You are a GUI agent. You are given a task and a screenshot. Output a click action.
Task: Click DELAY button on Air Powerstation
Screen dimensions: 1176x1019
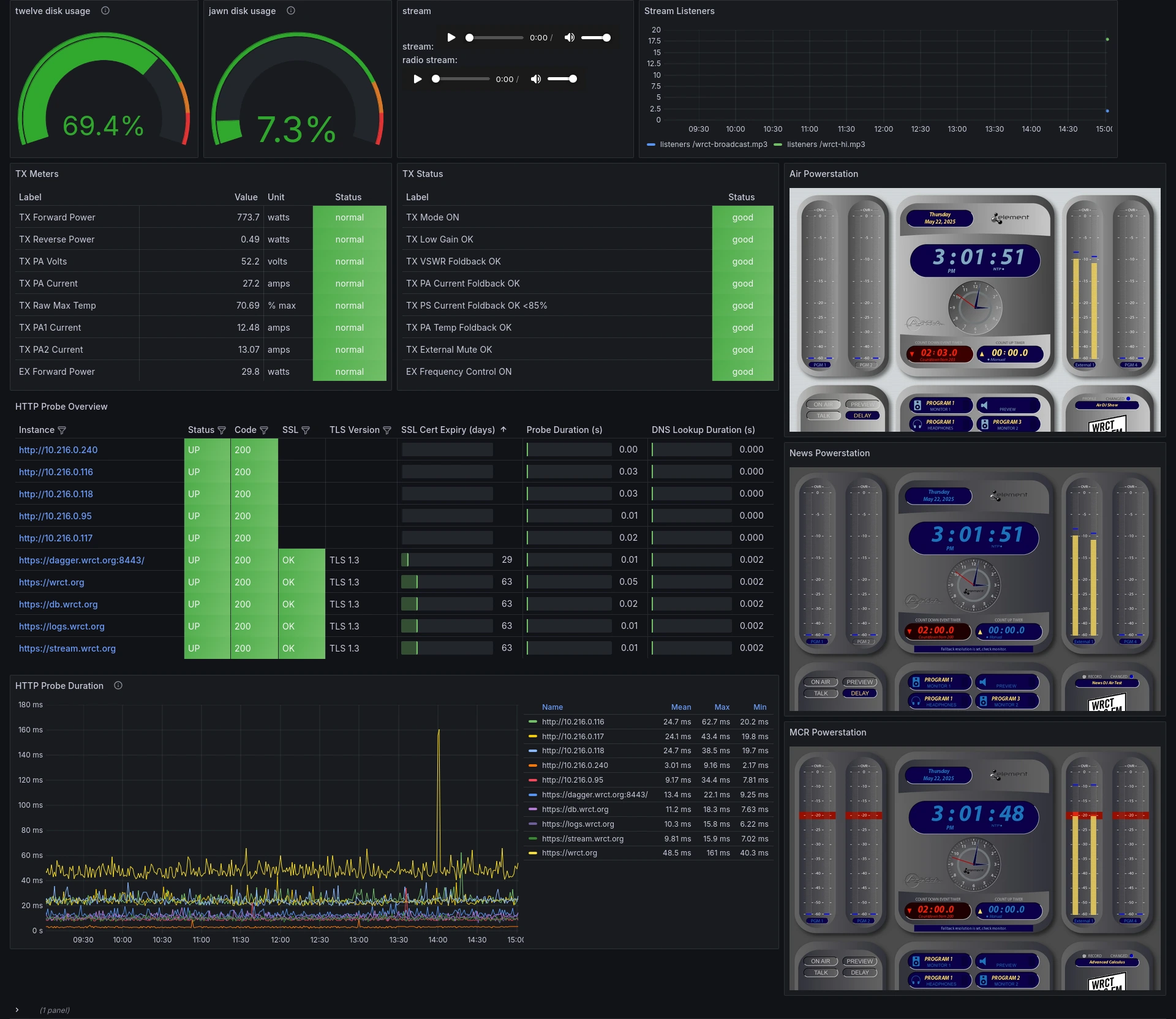pos(862,416)
